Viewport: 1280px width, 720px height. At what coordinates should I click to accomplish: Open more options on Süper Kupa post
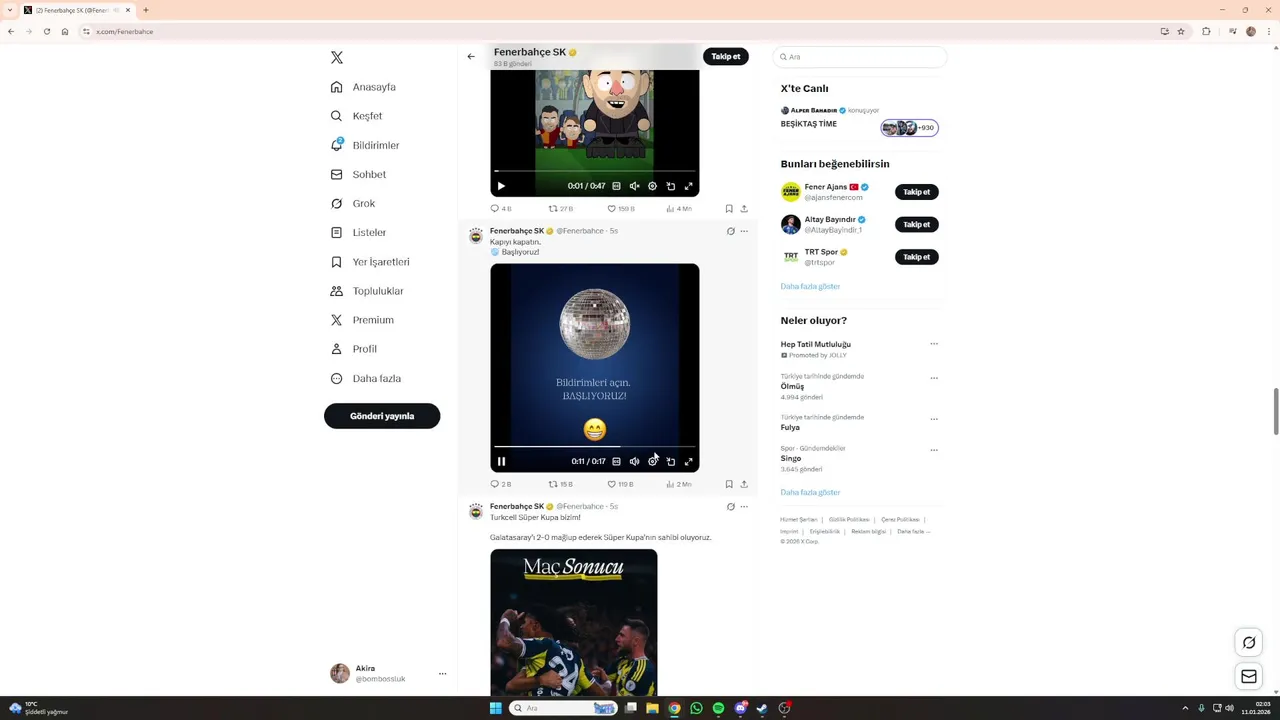point(744,507)
